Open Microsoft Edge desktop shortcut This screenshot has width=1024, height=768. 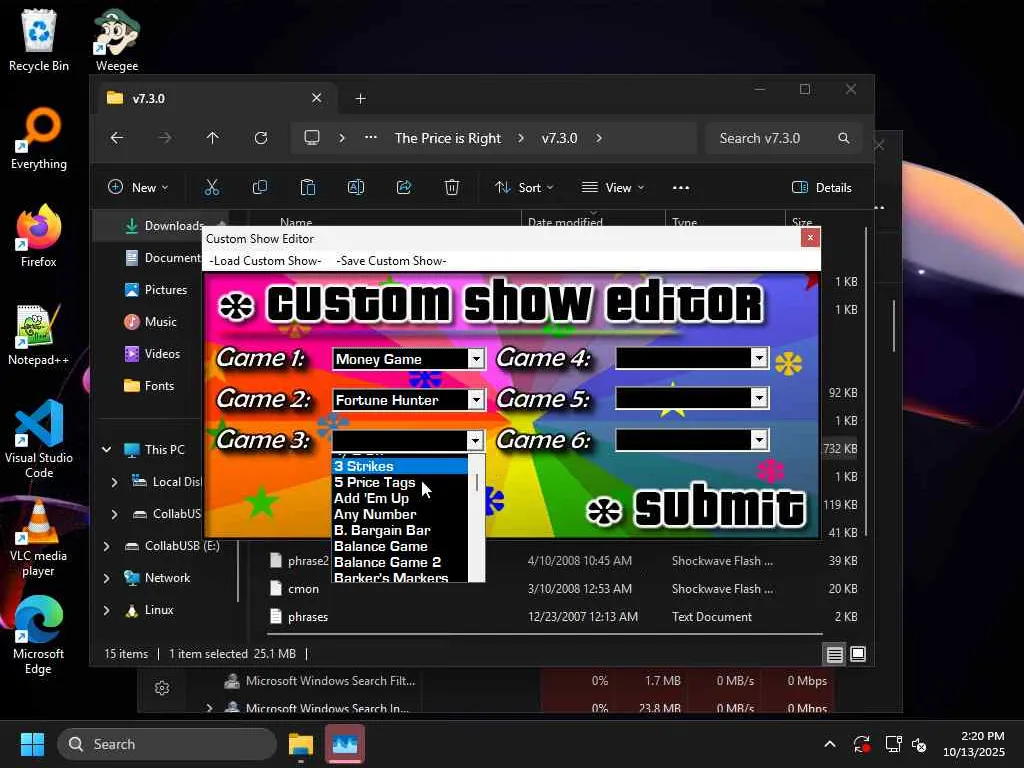click(39, 635)
